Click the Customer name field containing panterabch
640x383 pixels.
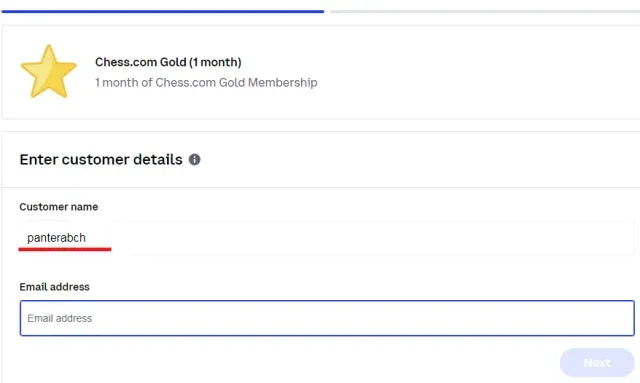pos(327,238)
